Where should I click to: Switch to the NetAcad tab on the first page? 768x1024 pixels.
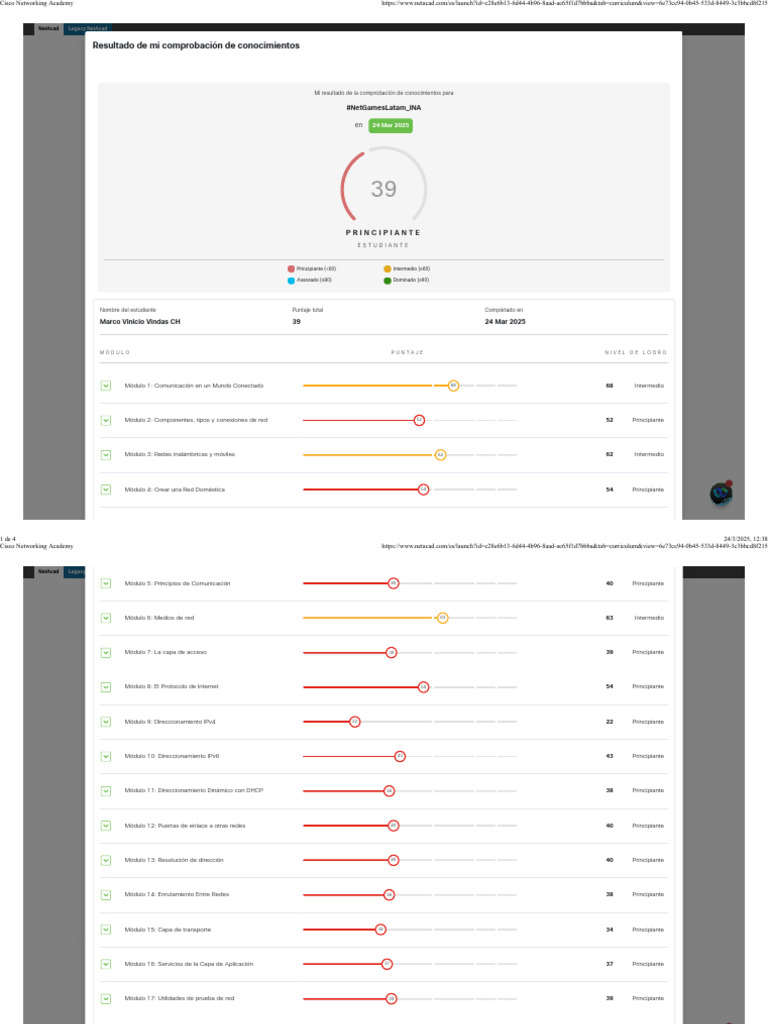point(48,28)
